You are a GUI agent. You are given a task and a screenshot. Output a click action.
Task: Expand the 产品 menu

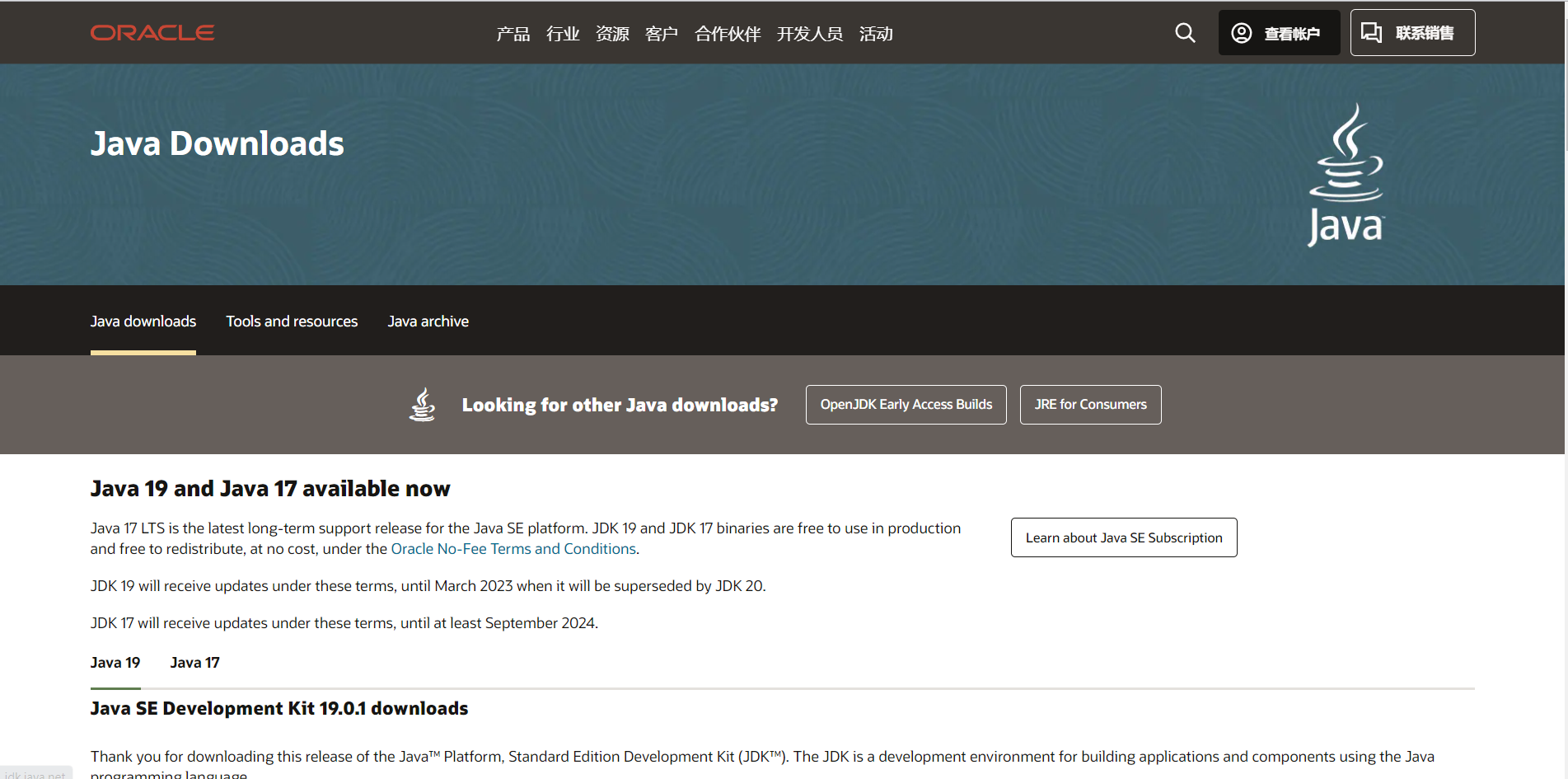(513, 34)
